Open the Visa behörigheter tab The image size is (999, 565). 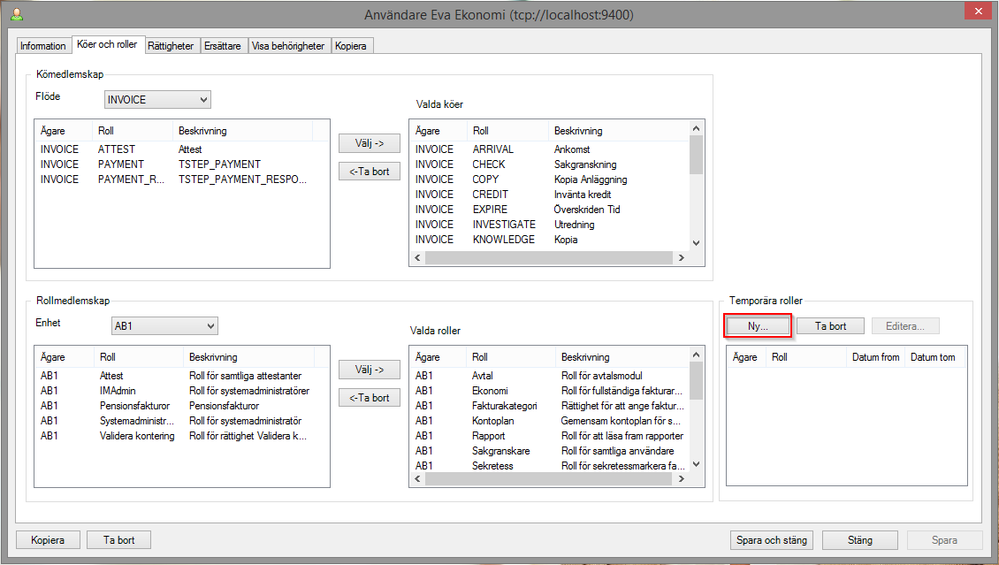[x=288, y=46]
